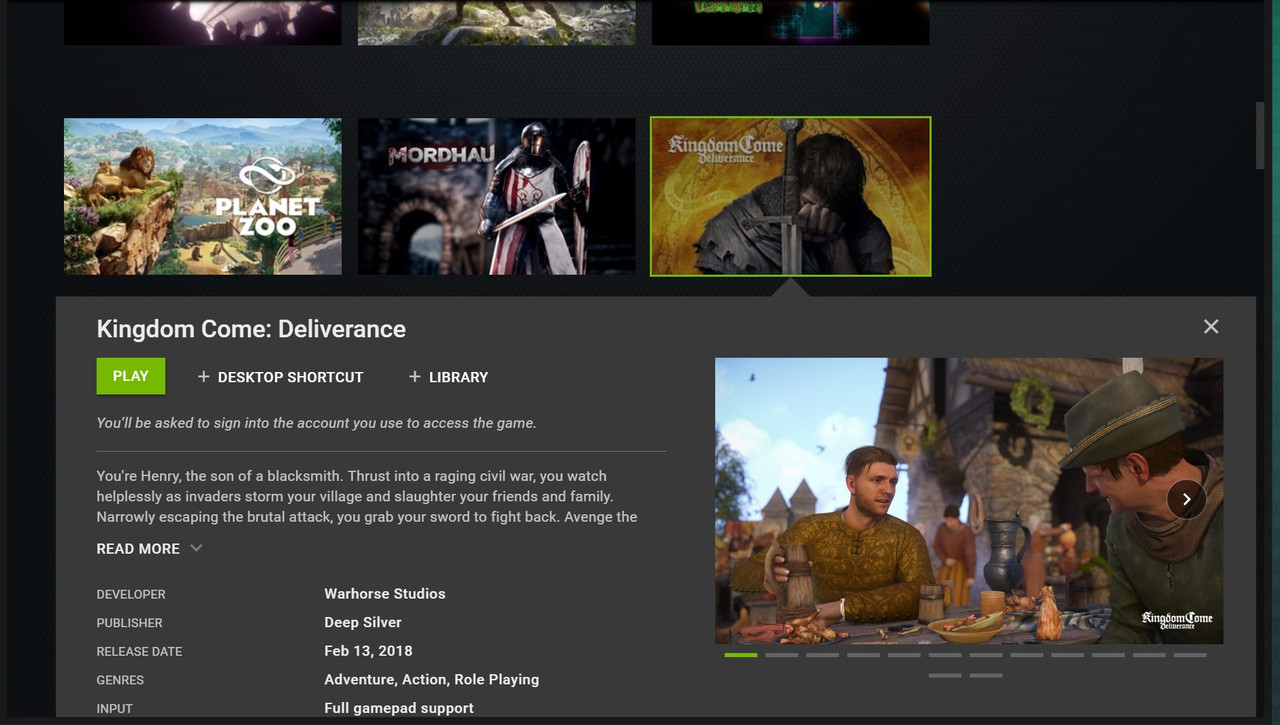Click the highlighted Kingdom Come Deliverance tile
The width and height of the screenshot is (1280, 725).
point(791,197)
